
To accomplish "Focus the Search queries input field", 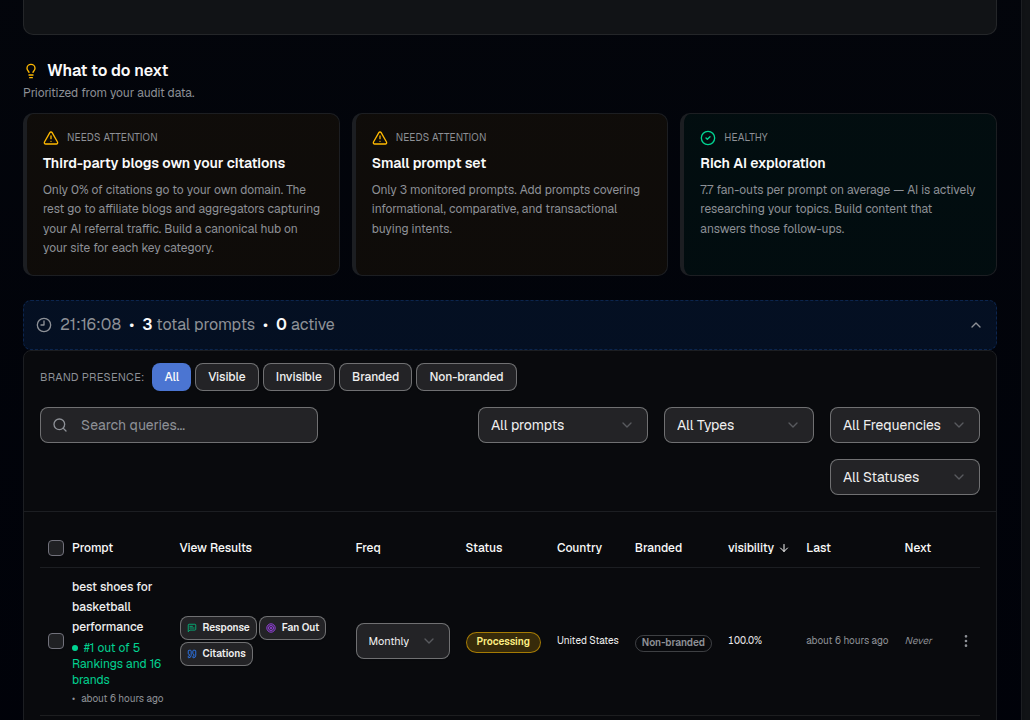I will 179,425.
